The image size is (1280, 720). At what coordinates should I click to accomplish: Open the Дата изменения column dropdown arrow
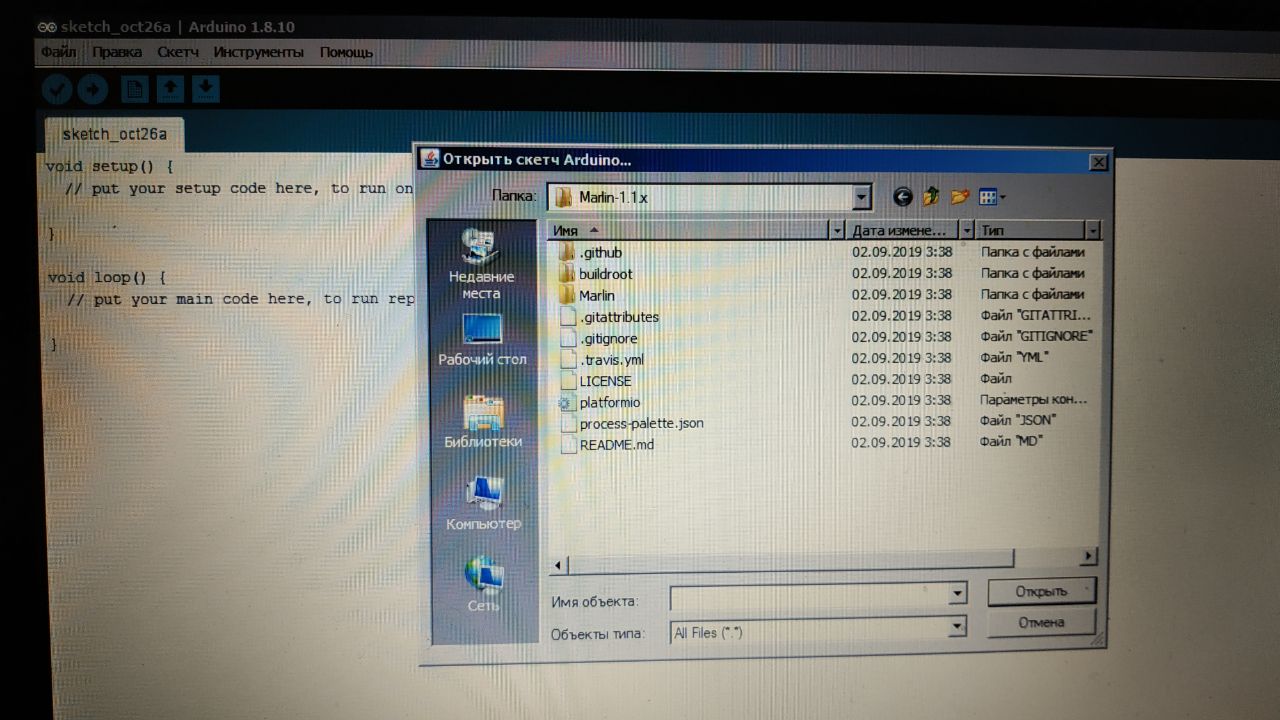point(966,231)
